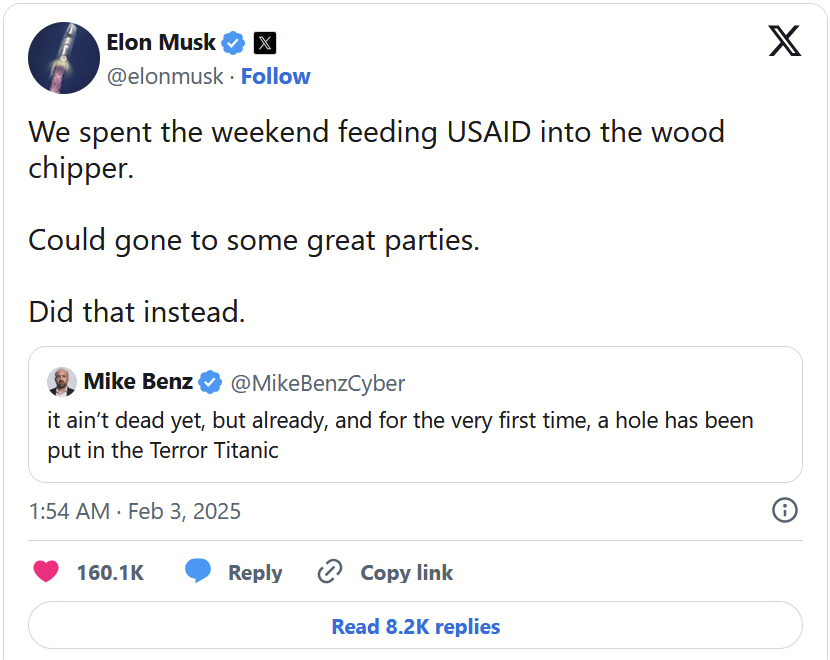Open the @elonmusk handle link

(165, 77)
